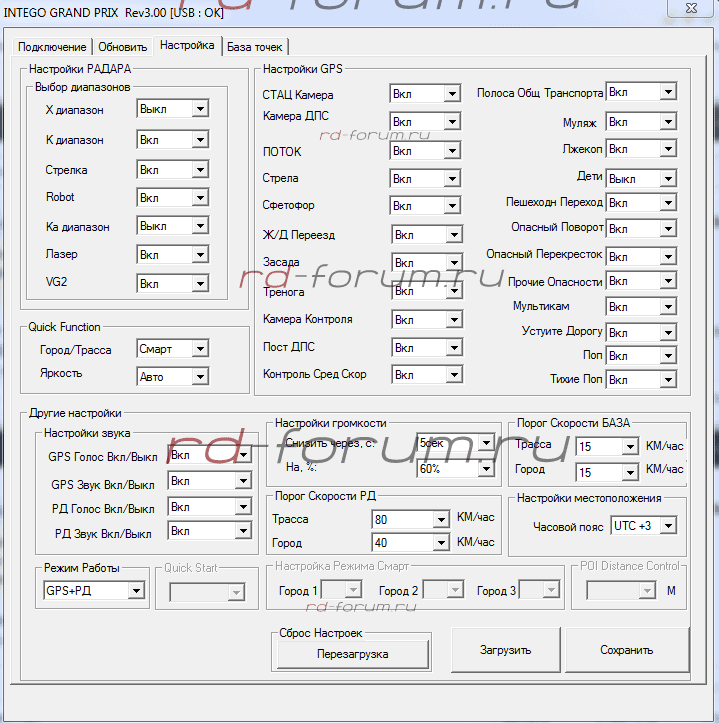This screenshot has width=719, height=723.
Task: Open the Режим Работы GPS+РД dropdown
Action: (x=95, y=591)
